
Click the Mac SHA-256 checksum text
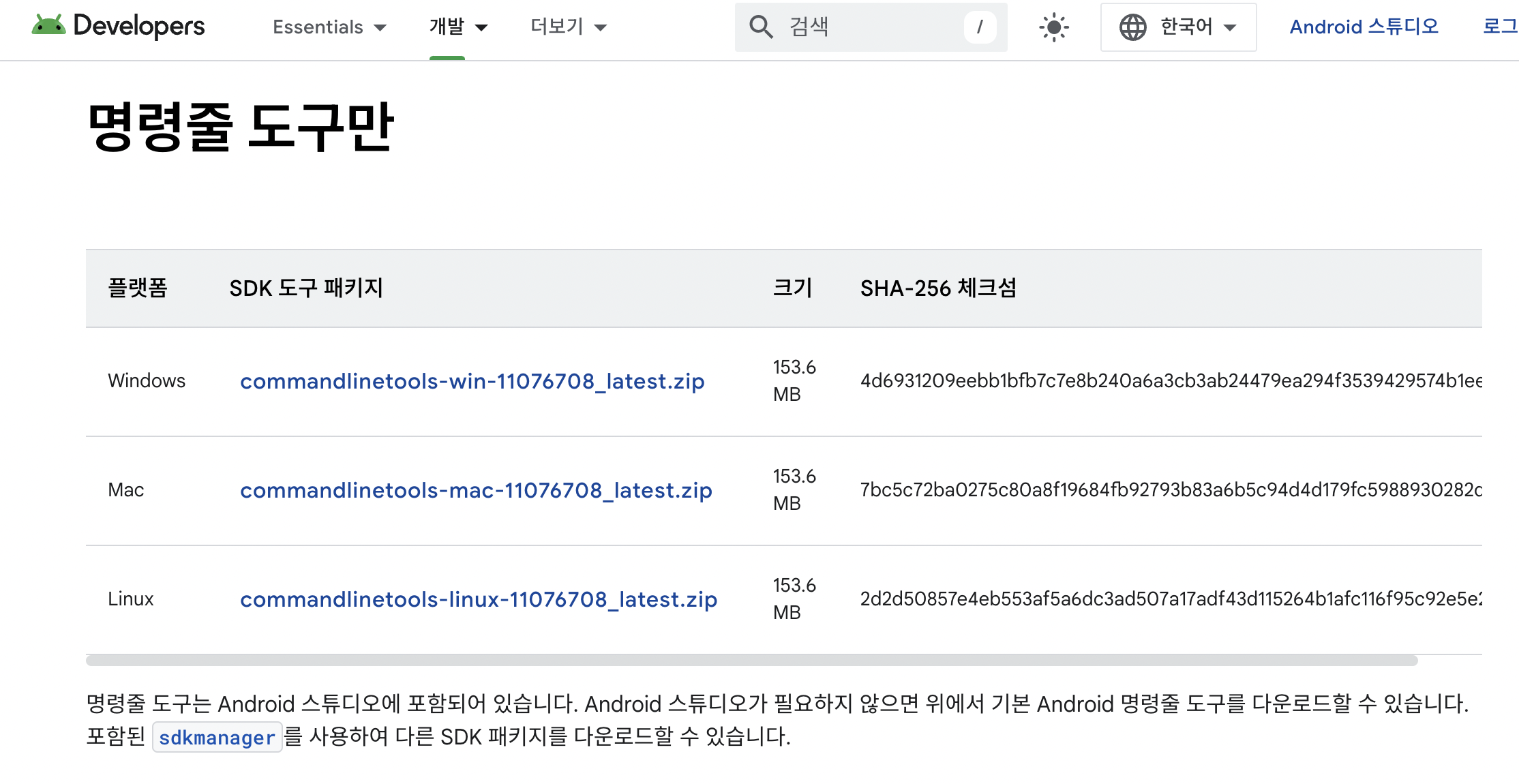pos(1171,489)
